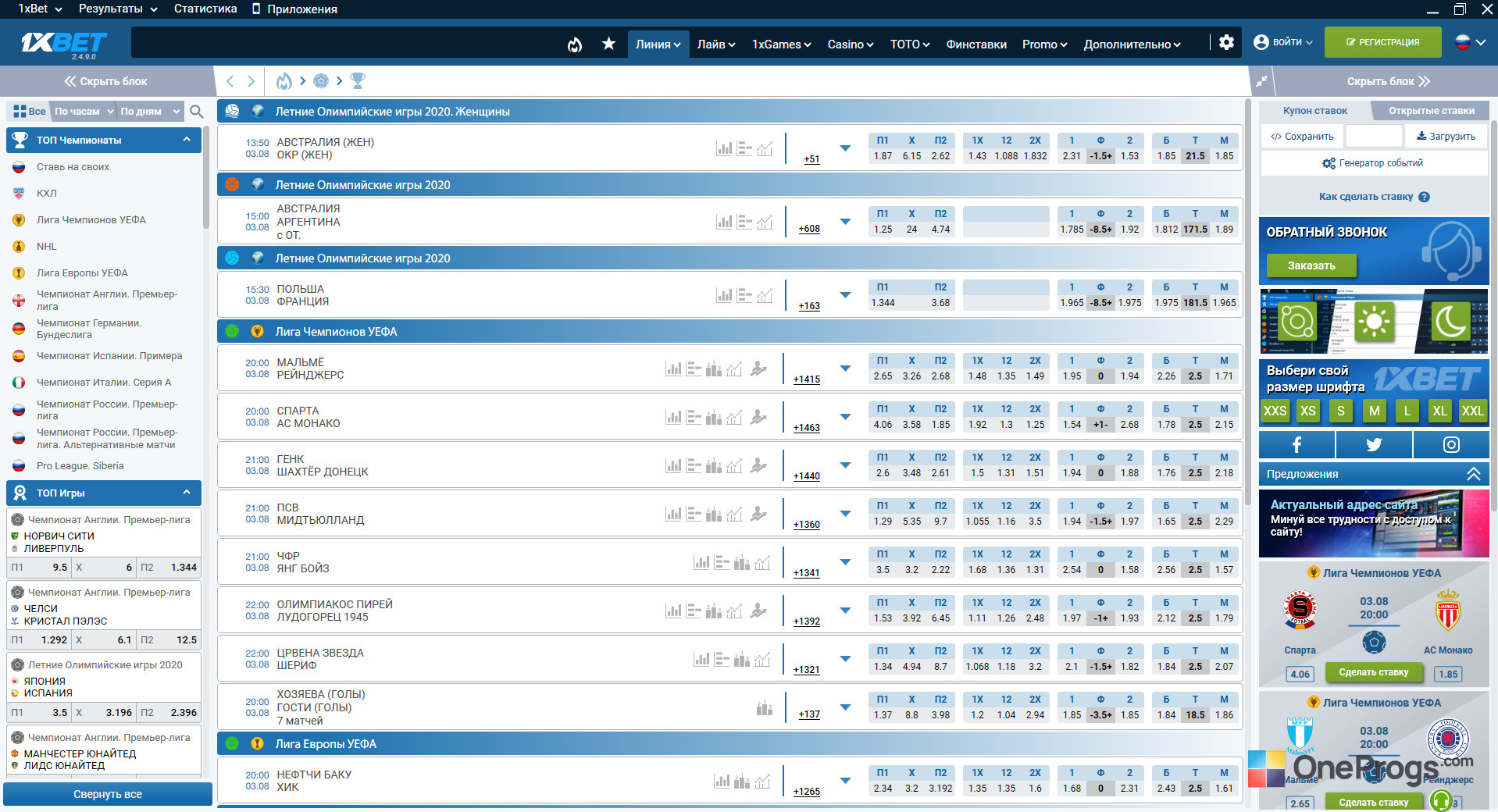Open the Facebook social link
Image resolution: width=1498 pixels, height=812 pixels.
[1296, 444]
